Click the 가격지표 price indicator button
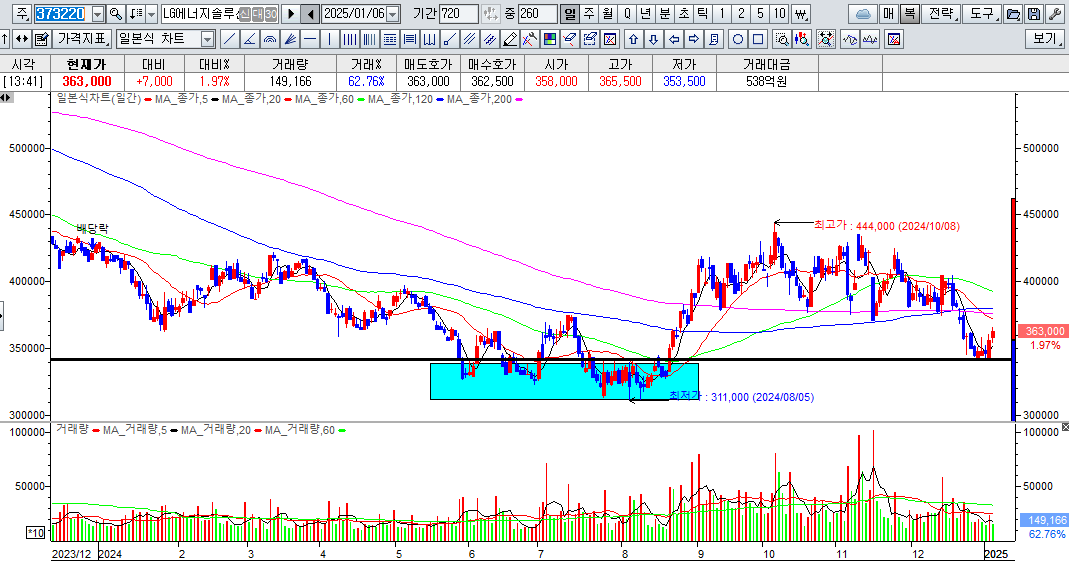 82,39
